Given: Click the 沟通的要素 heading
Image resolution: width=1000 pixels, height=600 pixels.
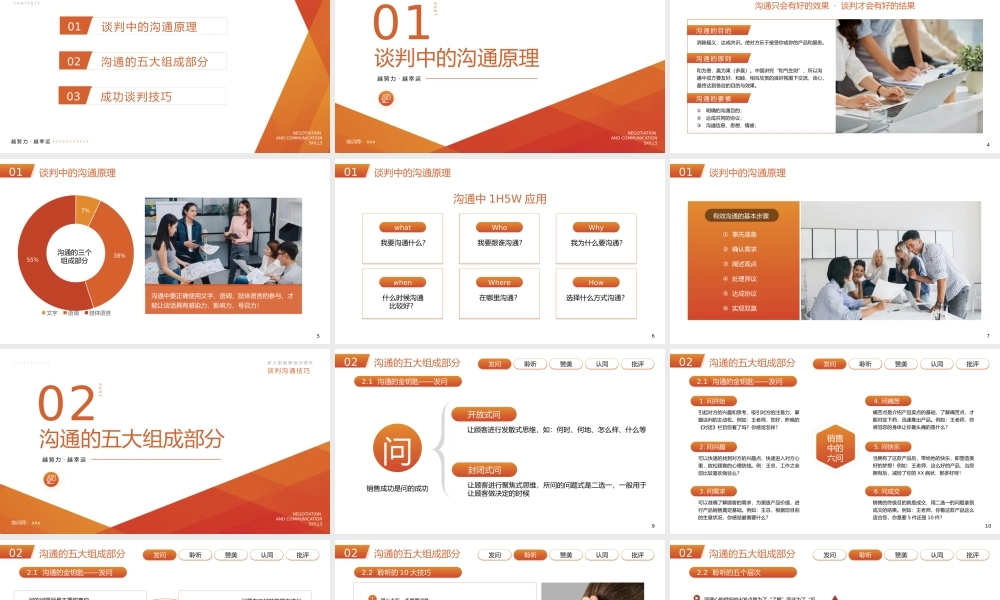Looking at the screenshot, I should pos(717,99).
